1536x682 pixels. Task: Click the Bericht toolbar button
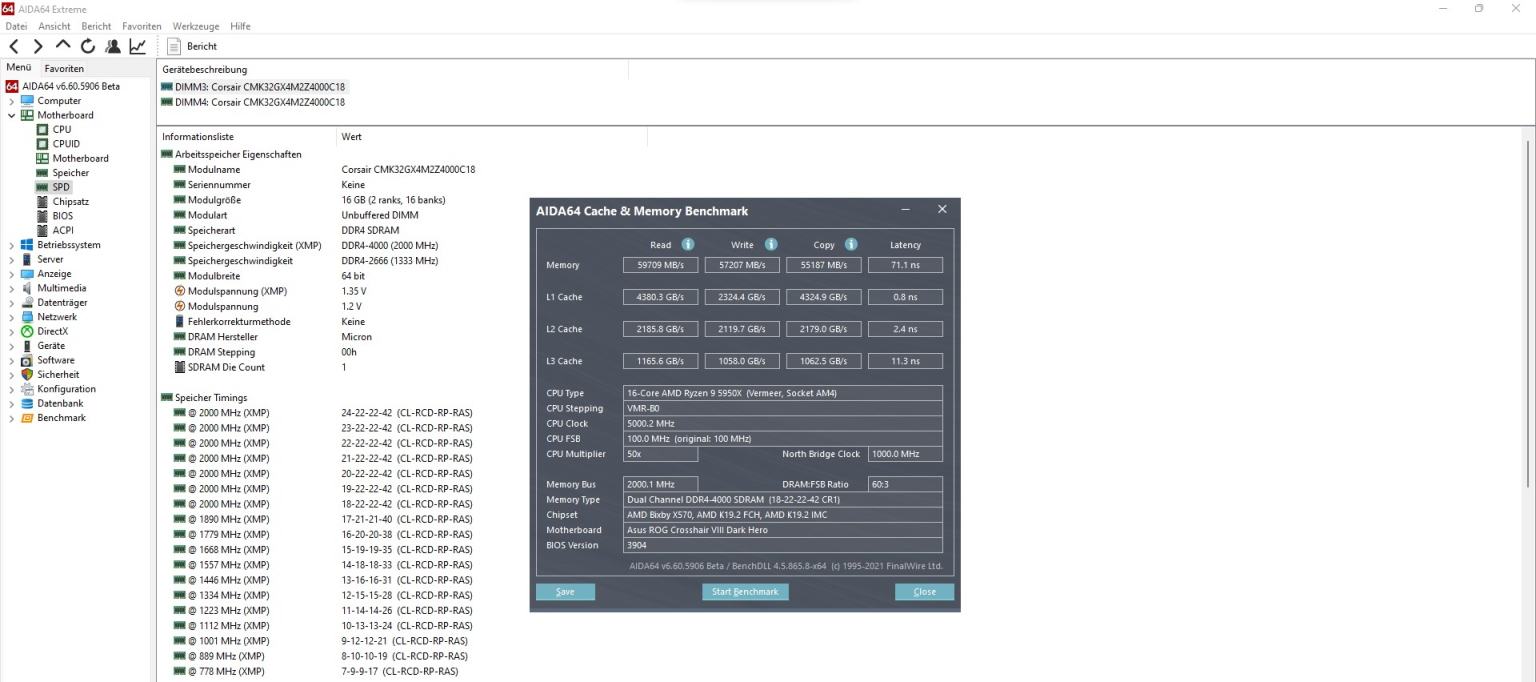coord(192,46)
